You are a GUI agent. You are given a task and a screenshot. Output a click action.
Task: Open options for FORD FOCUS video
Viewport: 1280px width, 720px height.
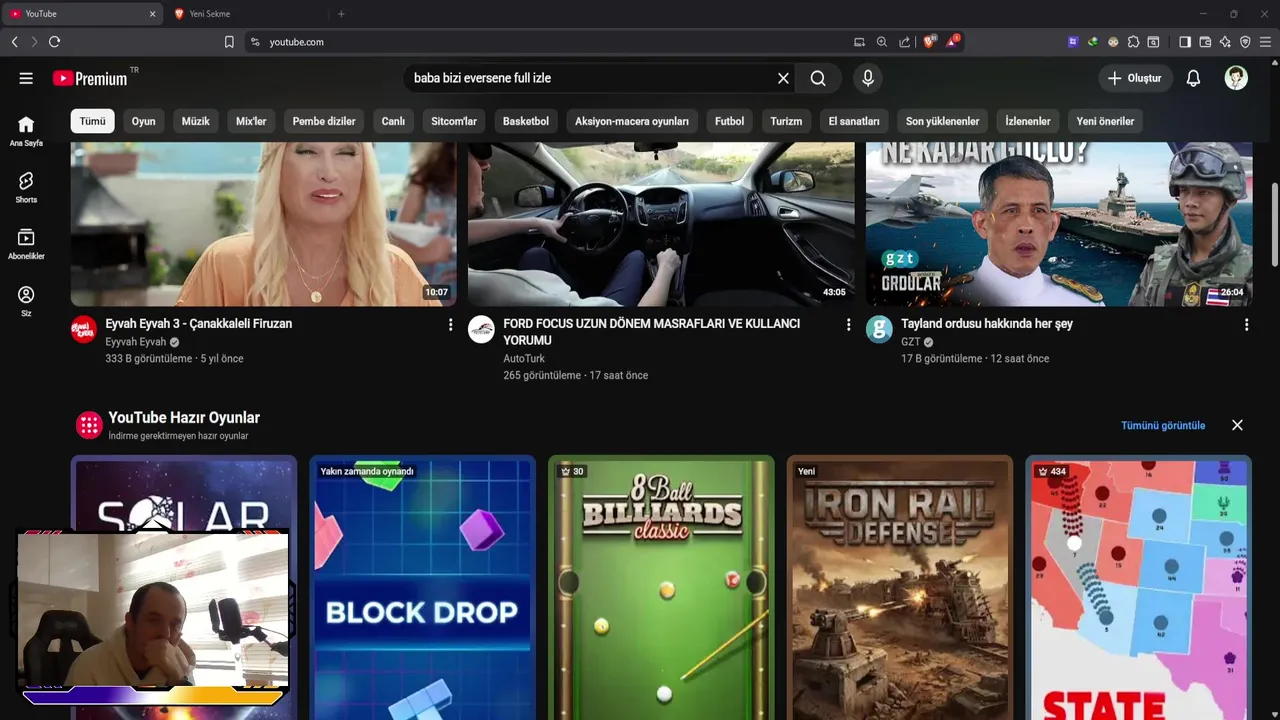(848, 325)
